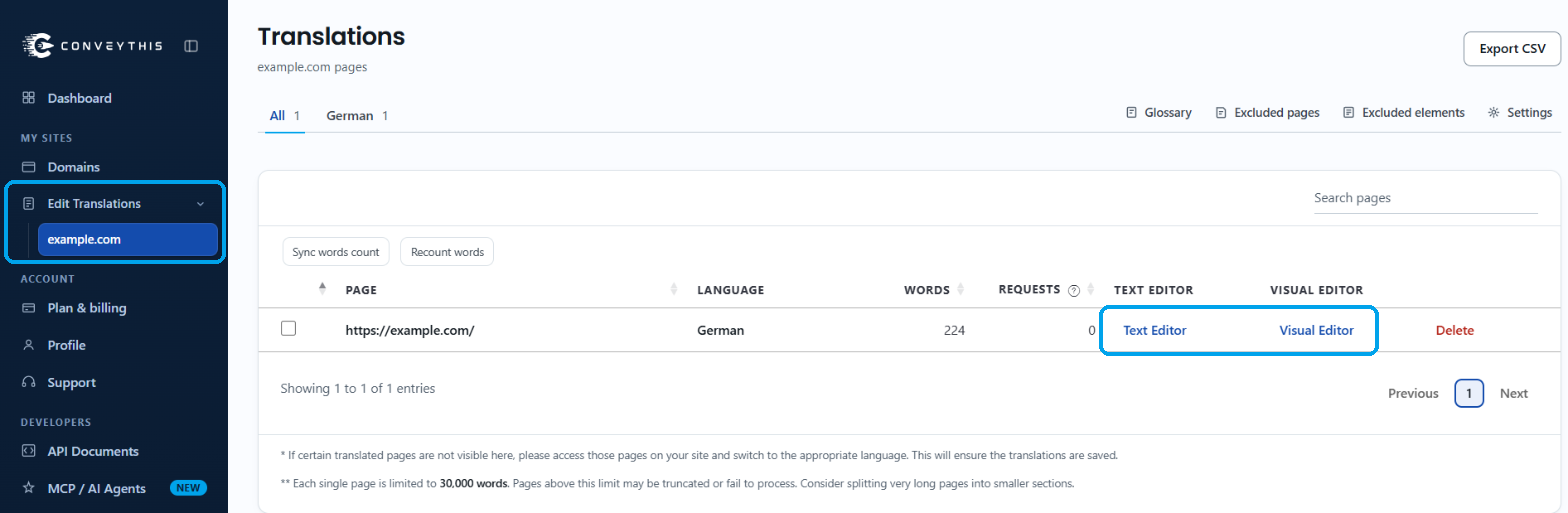Viewport: 1568px width, 513px height.
Task: Select example.com under Edit Translations
Action: coord(128,239)
